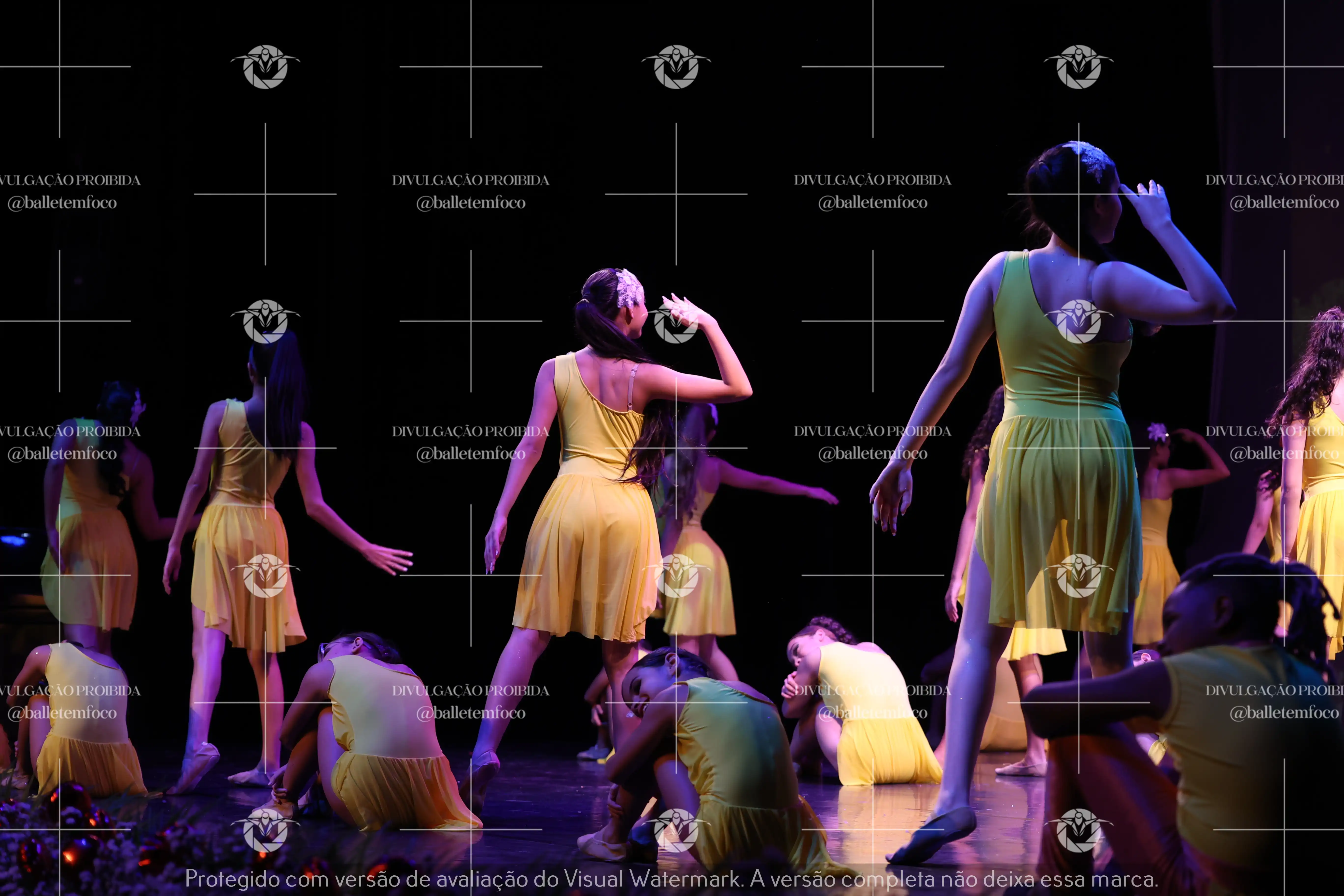The image size is (1344, 896).
Task: Click the camera logo watermark in top-left area
Action: pyautogui.click(x=265, y=67)
